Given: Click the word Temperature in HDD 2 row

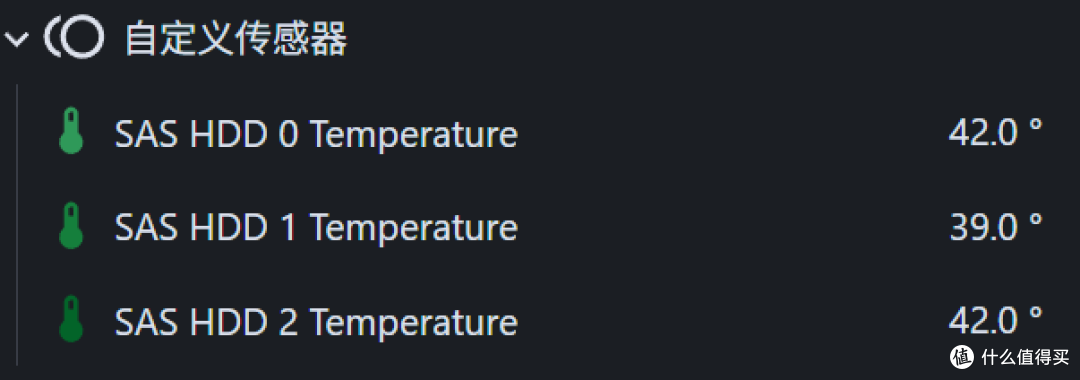Looking at the screenshot, I should pyautogui.click(x=414, y=322).
